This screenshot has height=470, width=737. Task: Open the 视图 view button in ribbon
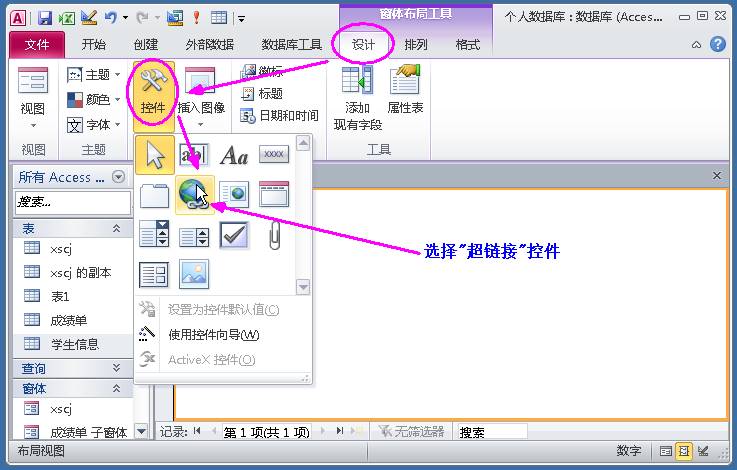point(32,98)
